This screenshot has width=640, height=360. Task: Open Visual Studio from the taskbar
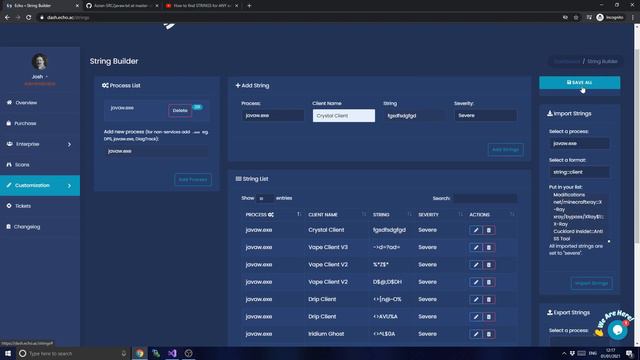172,353
